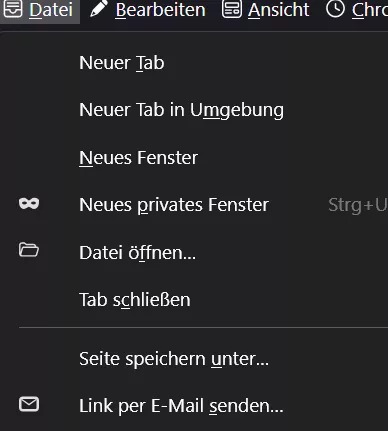
Task: Open the Bearbeiten menu
Action: click(x=160, y=9)
